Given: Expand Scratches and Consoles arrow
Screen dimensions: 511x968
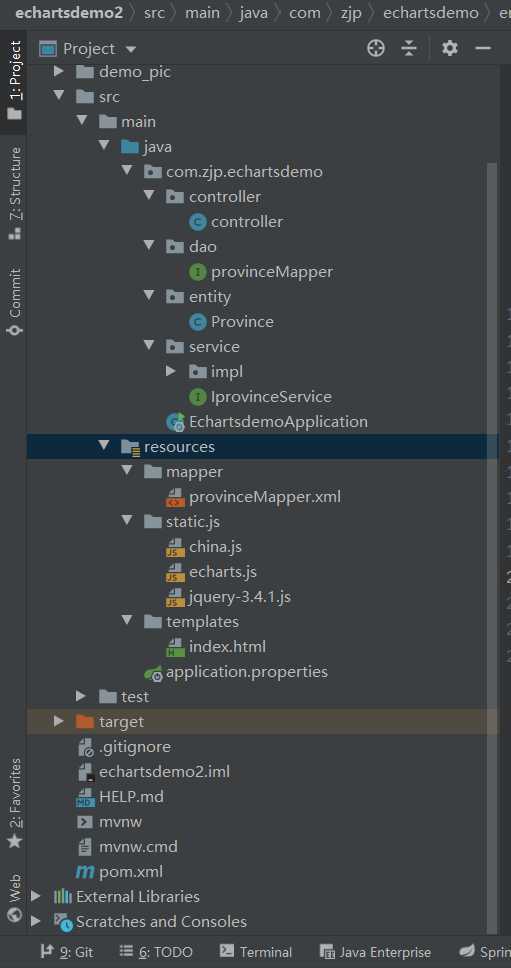Looking at the screenshot, I should tap(36, 920).
